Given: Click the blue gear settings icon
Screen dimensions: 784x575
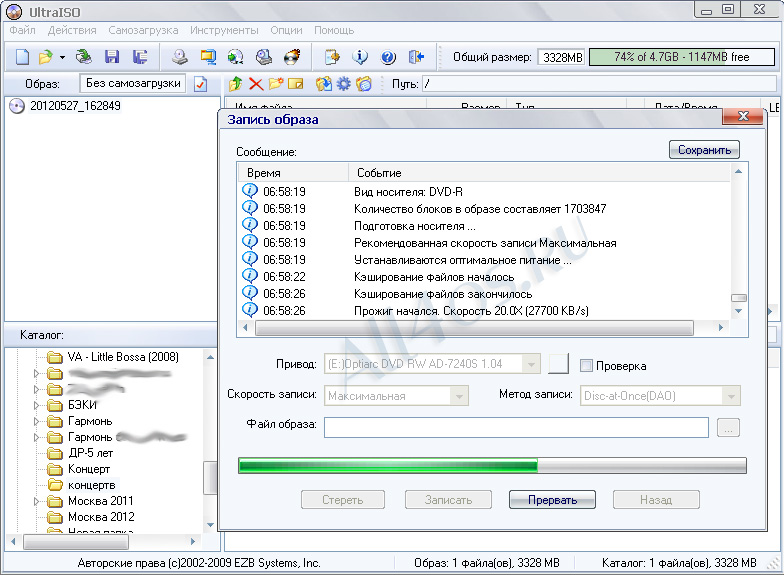Looking at the screenshot, I should click(344, 84).
